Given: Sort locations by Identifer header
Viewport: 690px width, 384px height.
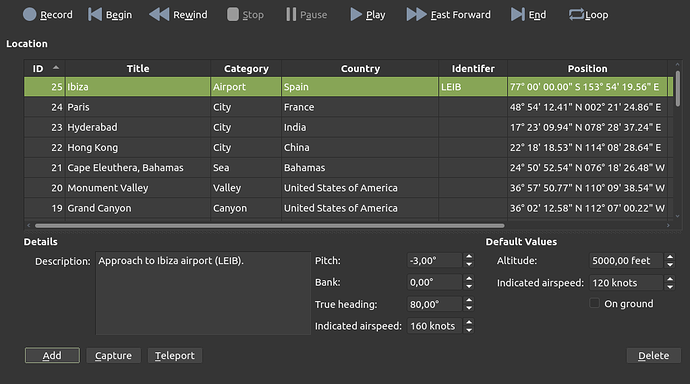Looking at the screenshot, I should [x=473, y=69].
